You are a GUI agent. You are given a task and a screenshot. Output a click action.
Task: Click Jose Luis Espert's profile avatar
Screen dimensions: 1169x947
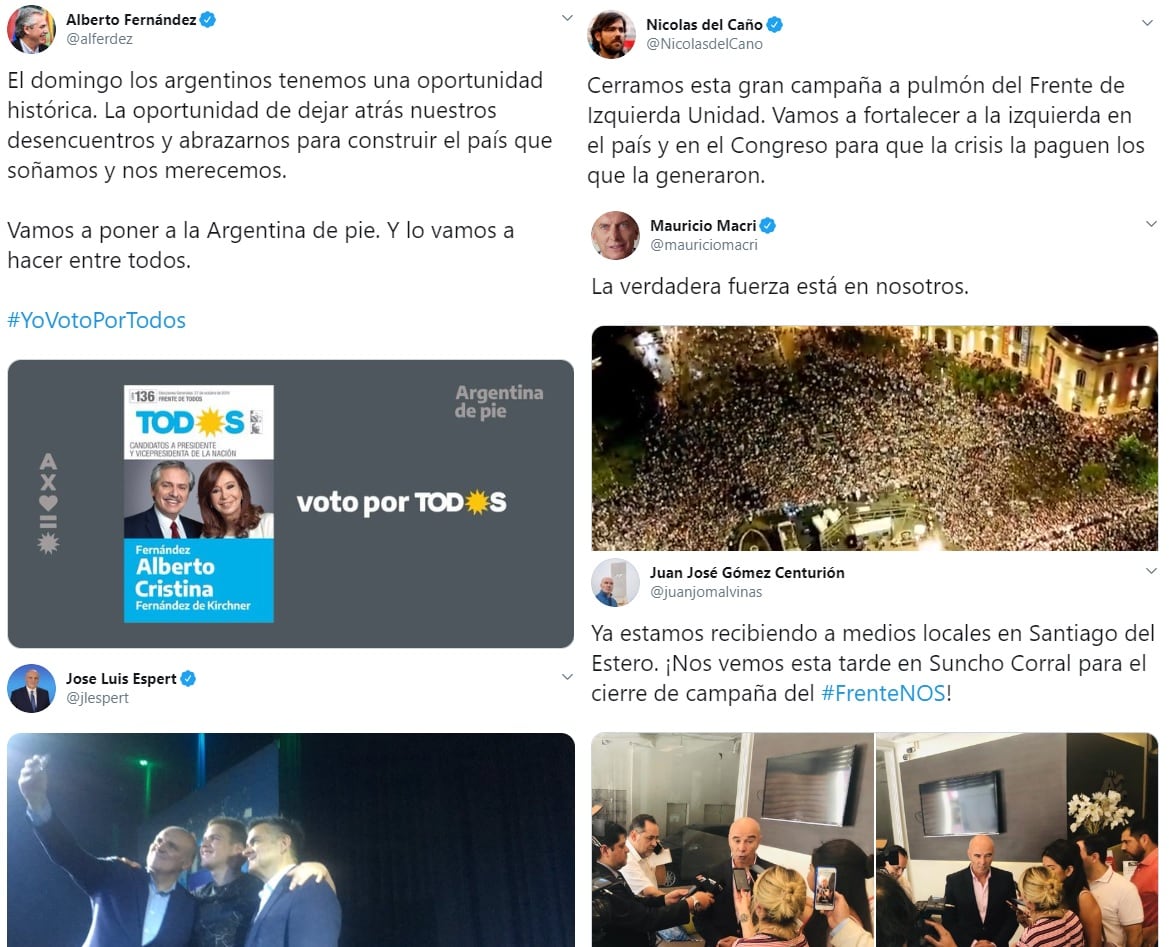pos(31,688)
